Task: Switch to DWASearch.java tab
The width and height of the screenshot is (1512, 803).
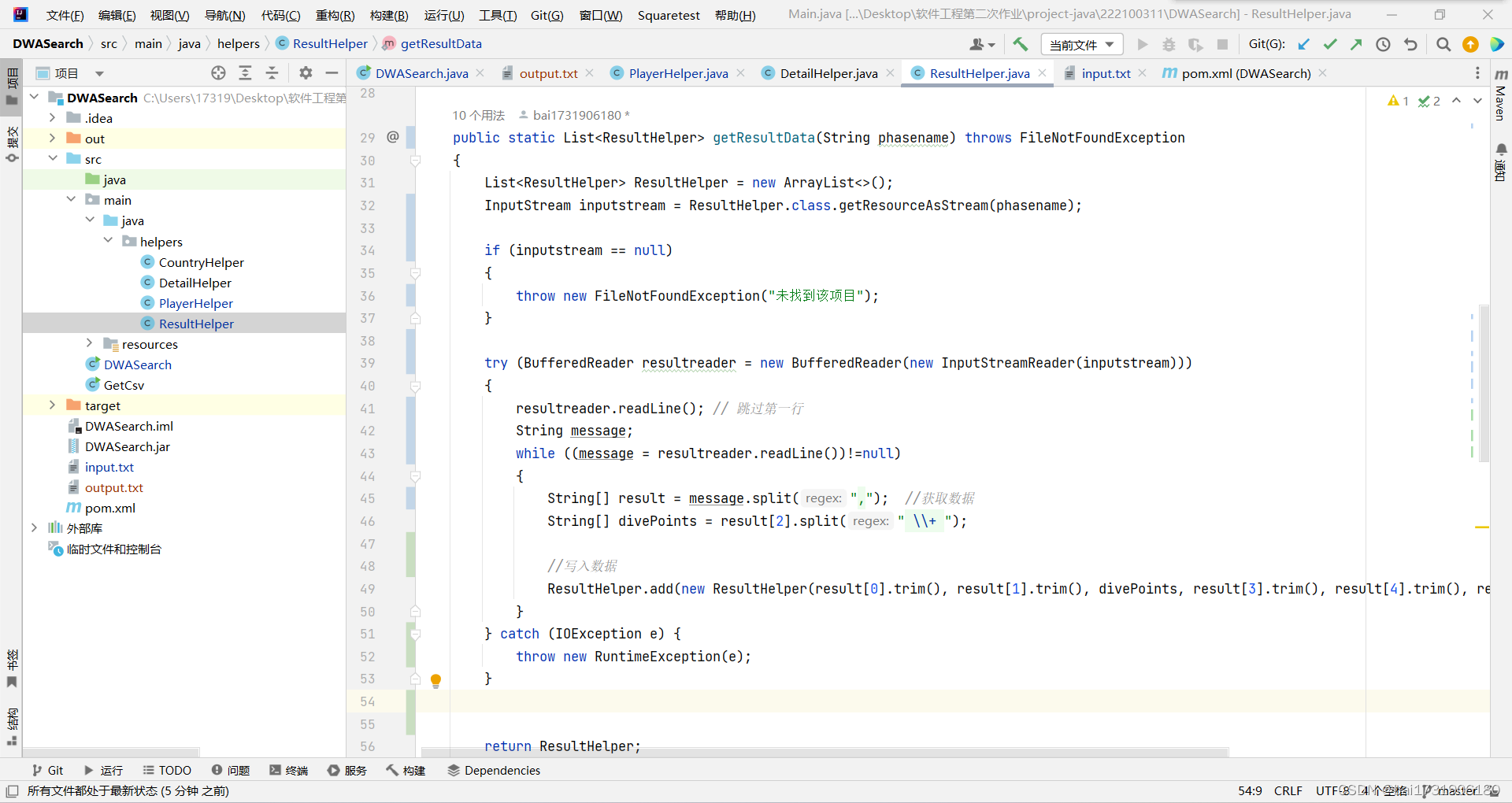Action: [x=421, y=73]
